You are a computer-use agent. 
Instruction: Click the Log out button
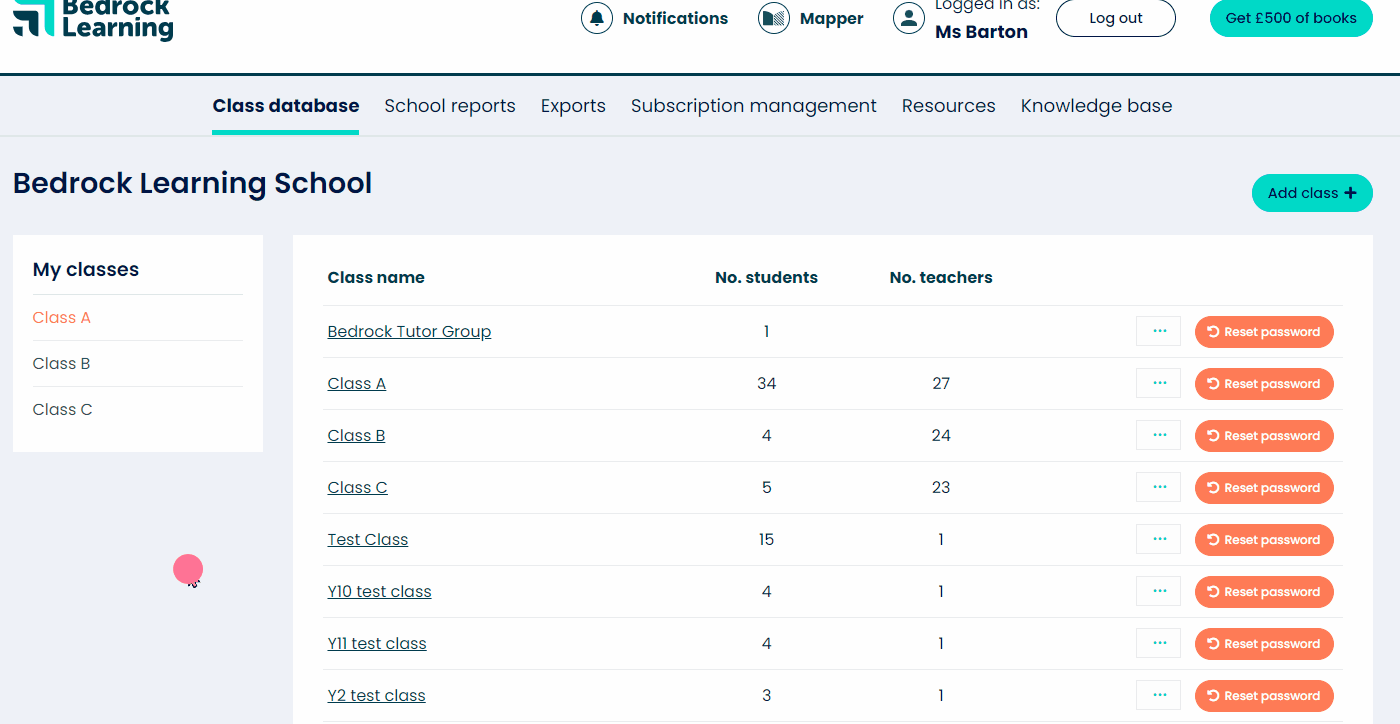(x=1115, y=18)
